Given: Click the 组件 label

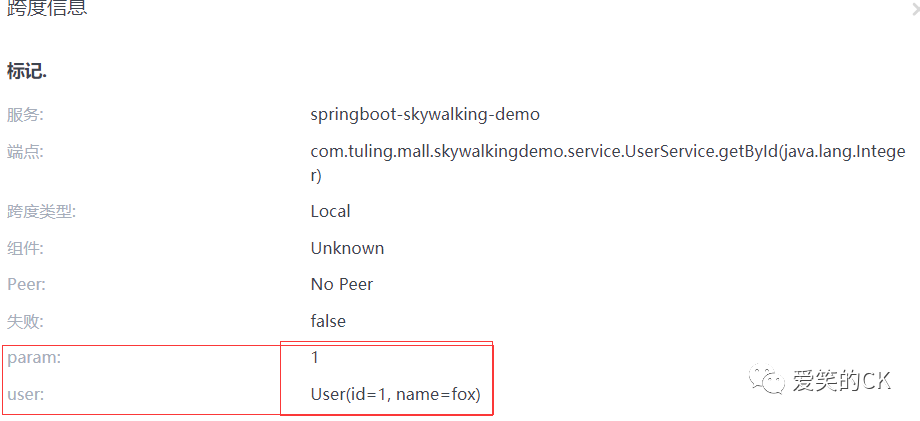Looking at the screenshot, I should [25, 248].
